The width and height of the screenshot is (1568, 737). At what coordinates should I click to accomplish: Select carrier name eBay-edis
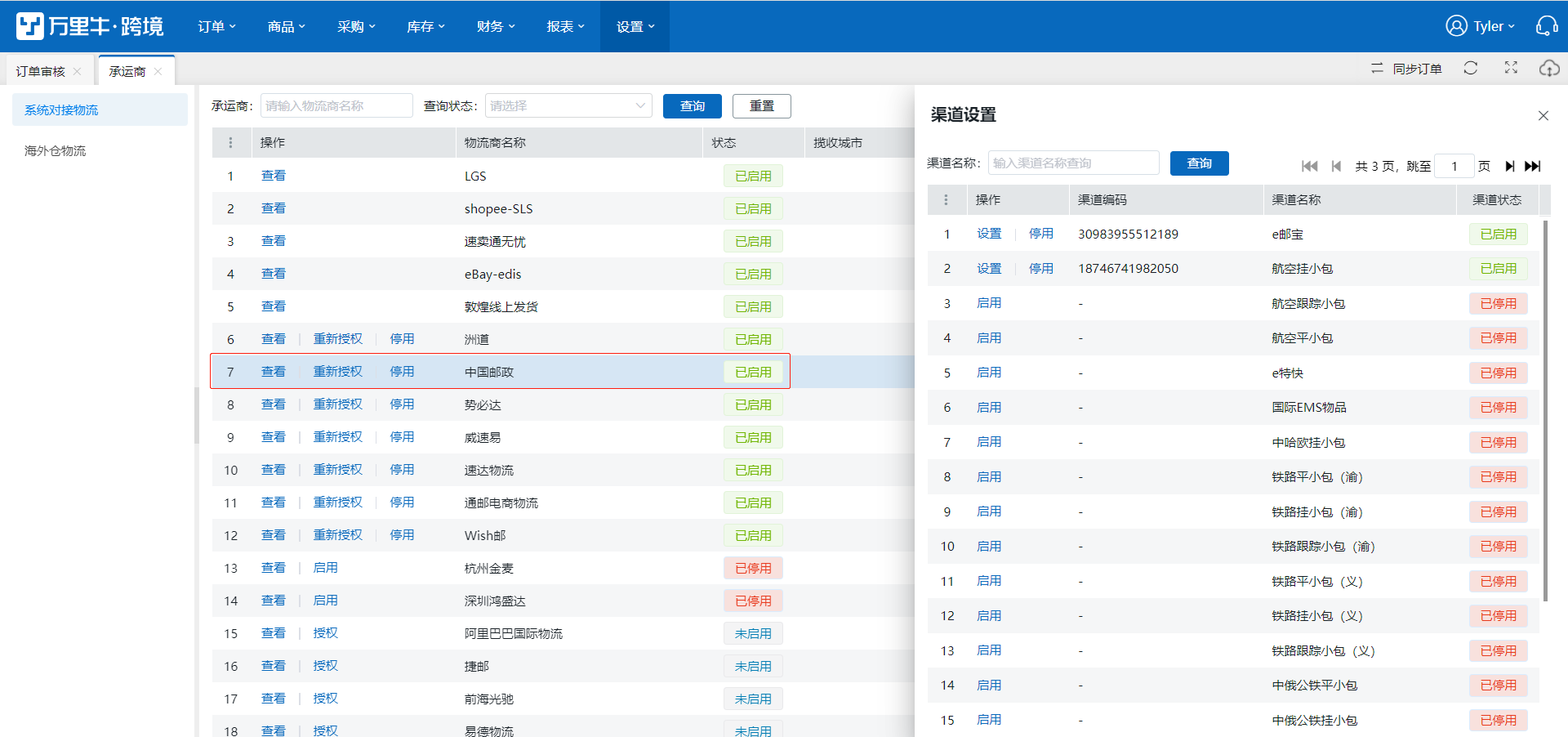(x=492, y=275)
